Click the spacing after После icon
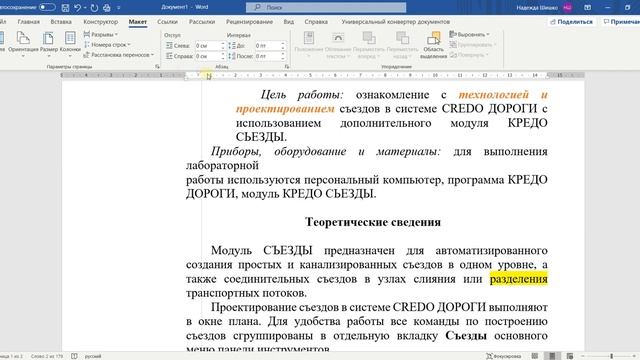This screenshot has width=640, height=360. (232, 56)
